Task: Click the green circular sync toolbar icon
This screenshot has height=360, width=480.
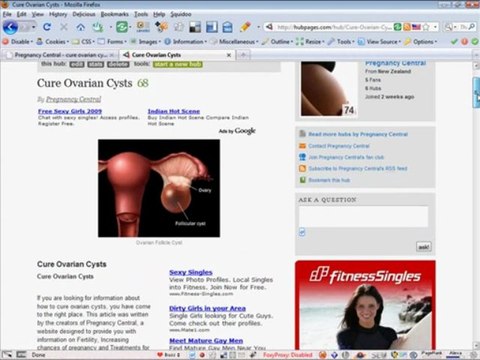Action: point(122,27)
